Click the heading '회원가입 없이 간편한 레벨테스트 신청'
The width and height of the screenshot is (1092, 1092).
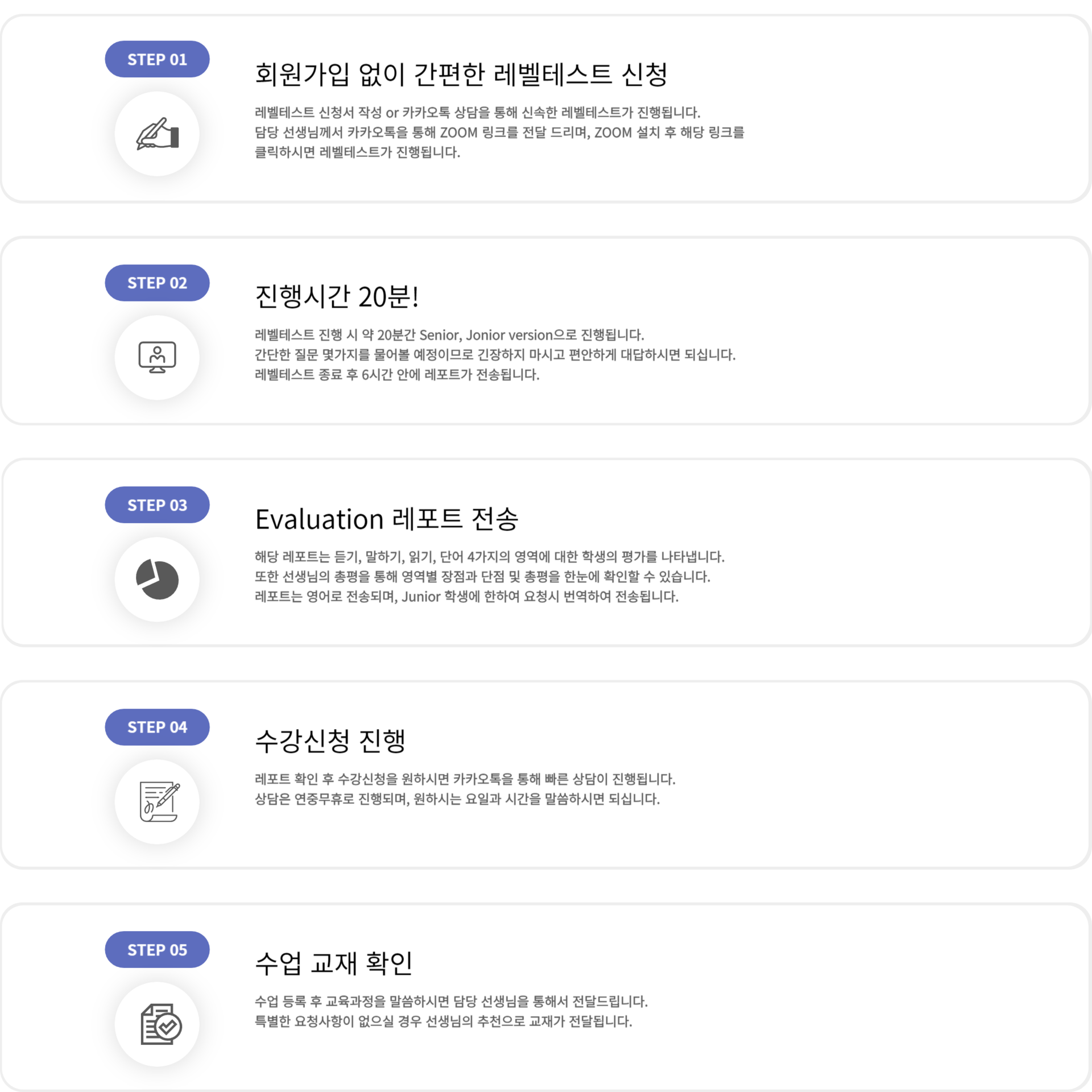(x=461, y=75)
